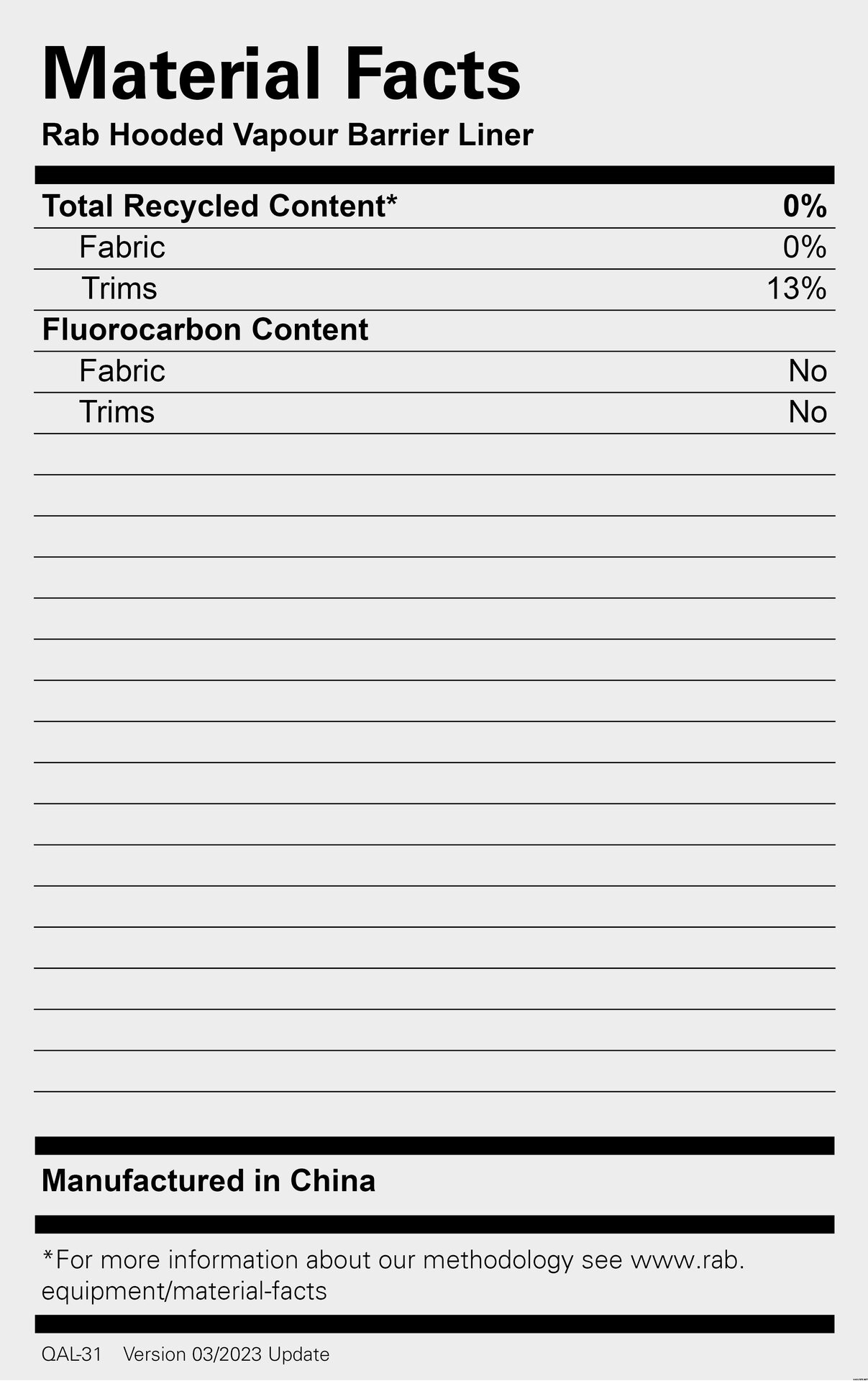Click Trims under Total Recycled Content
Viewport: 868px width, 1381px height.
pos(119,288)
